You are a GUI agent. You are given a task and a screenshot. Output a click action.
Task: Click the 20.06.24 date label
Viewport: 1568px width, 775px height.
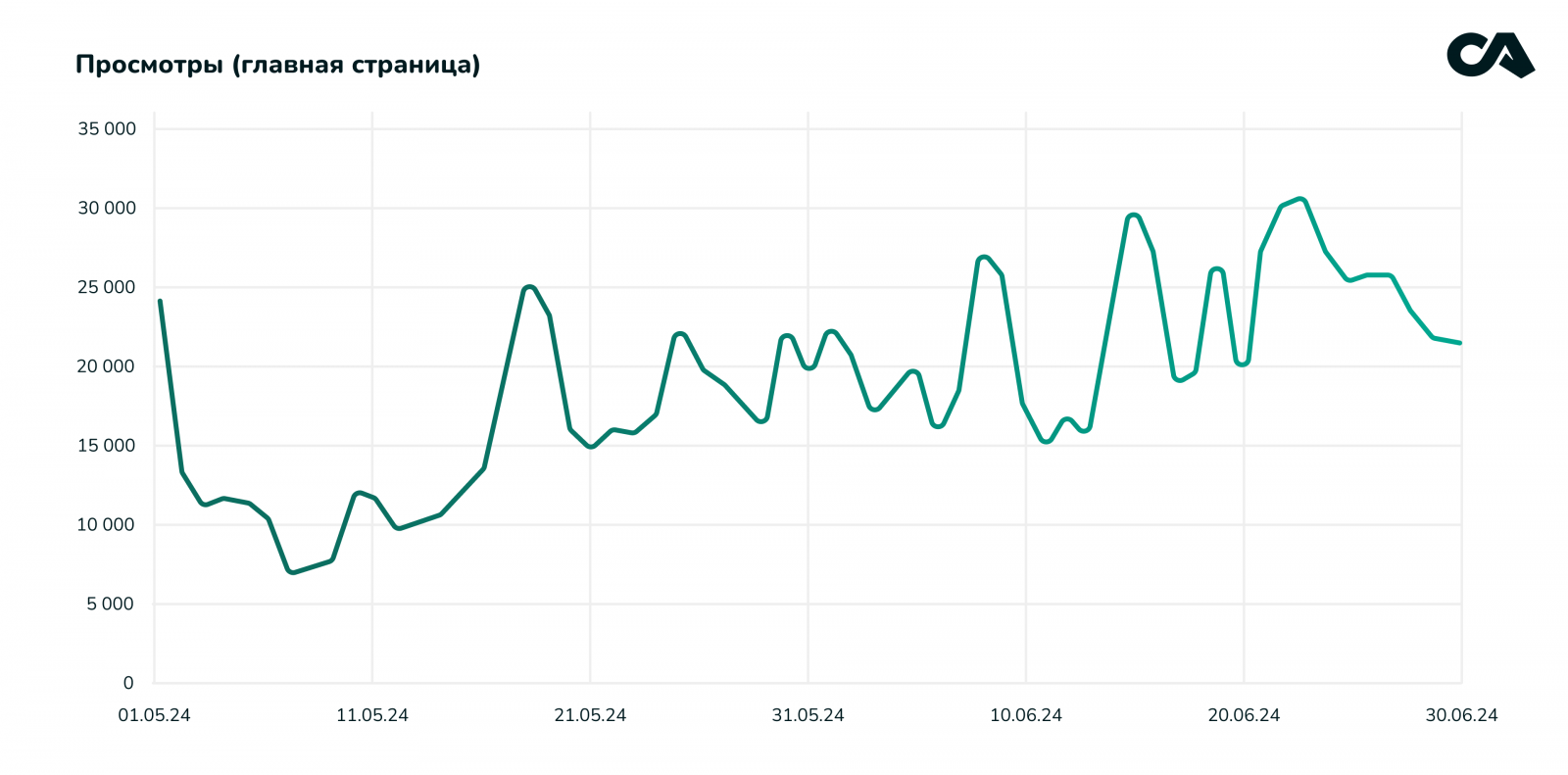(x=1244, y=715)
